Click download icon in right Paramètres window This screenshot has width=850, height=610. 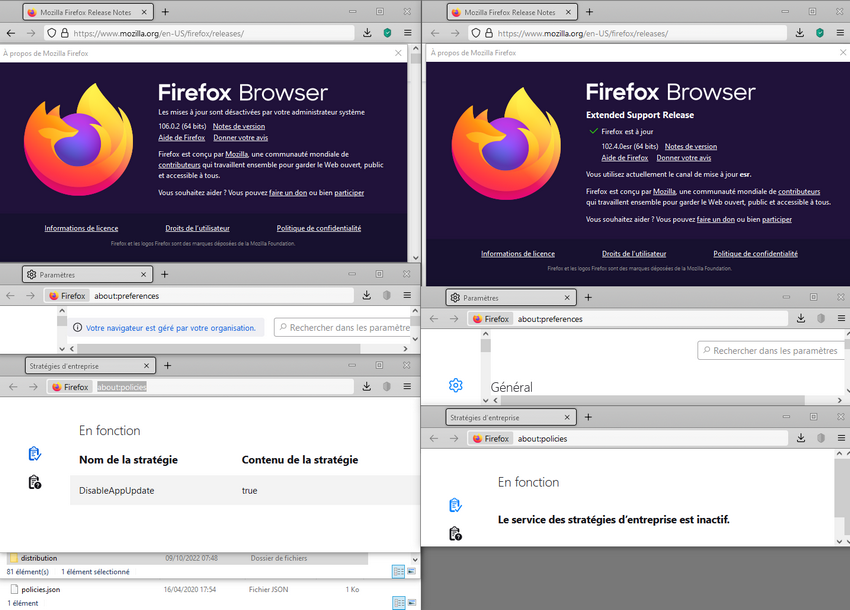pyautogui.click(x=801, y=318)
